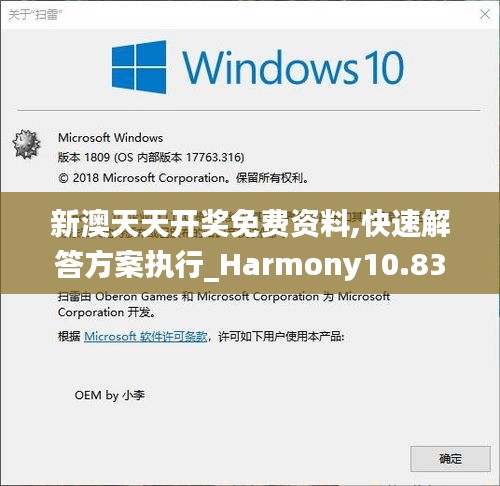Click the 保留所有权利 text
The height and width of the screenshot is (486, 500).
(x=272, y=178)
